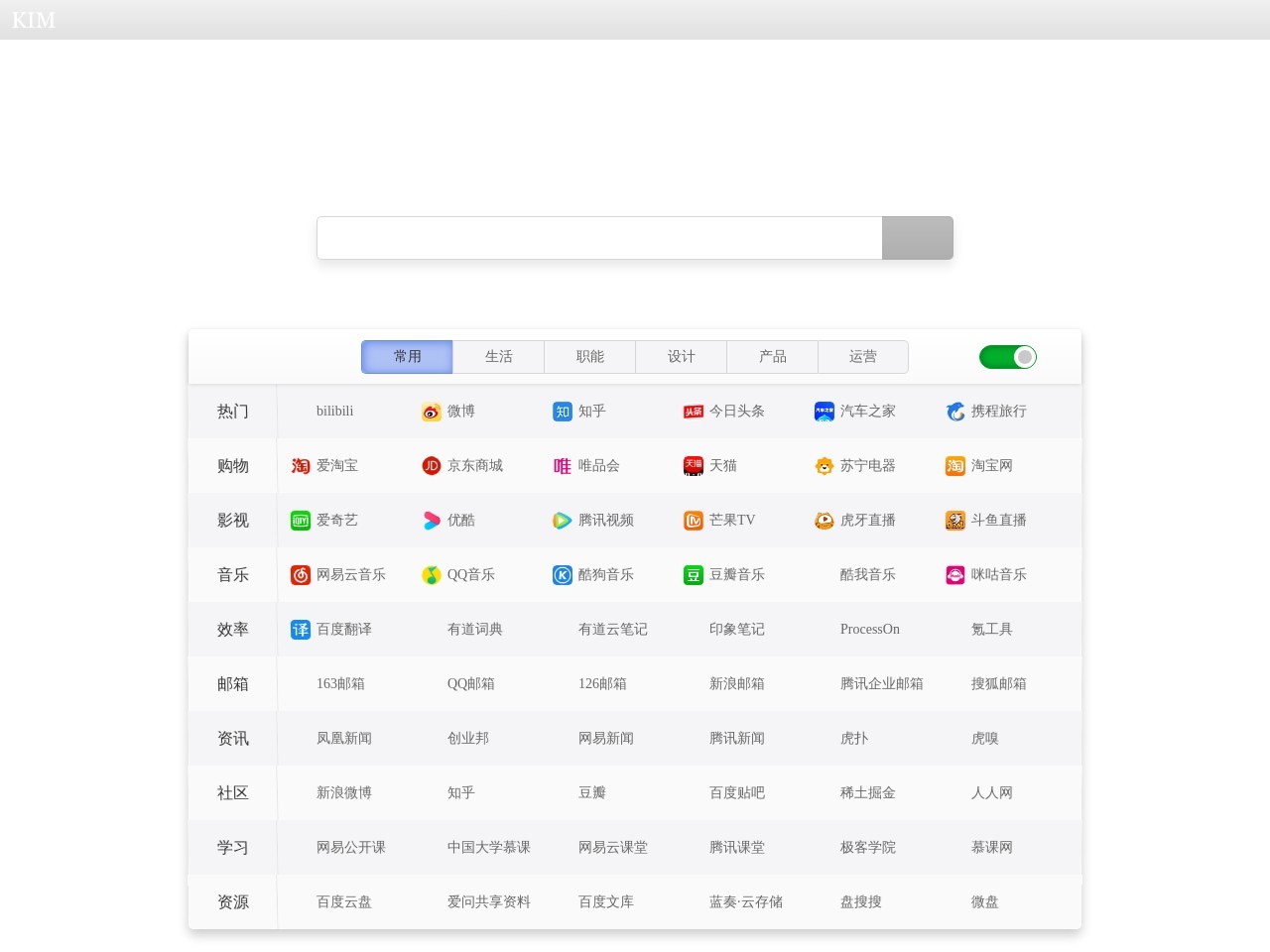Open the 有道词典 link
Screen dimensions: 1270x952
[475, 630]
